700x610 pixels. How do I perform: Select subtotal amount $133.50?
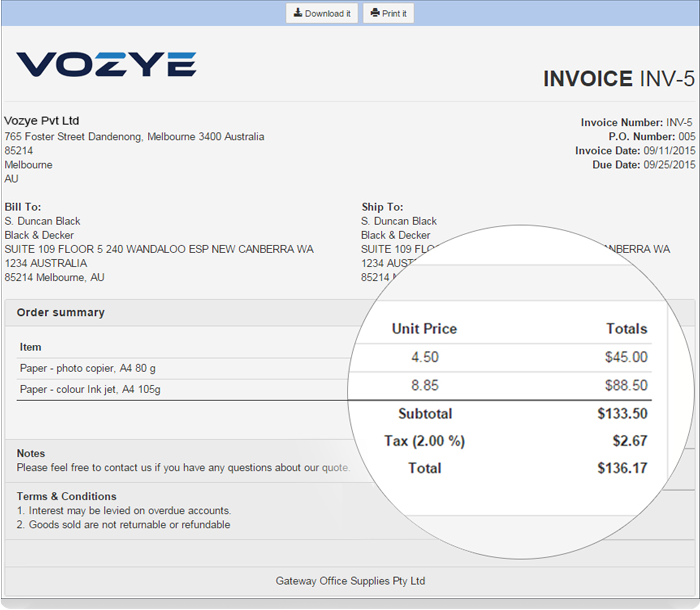coord(623,414)
